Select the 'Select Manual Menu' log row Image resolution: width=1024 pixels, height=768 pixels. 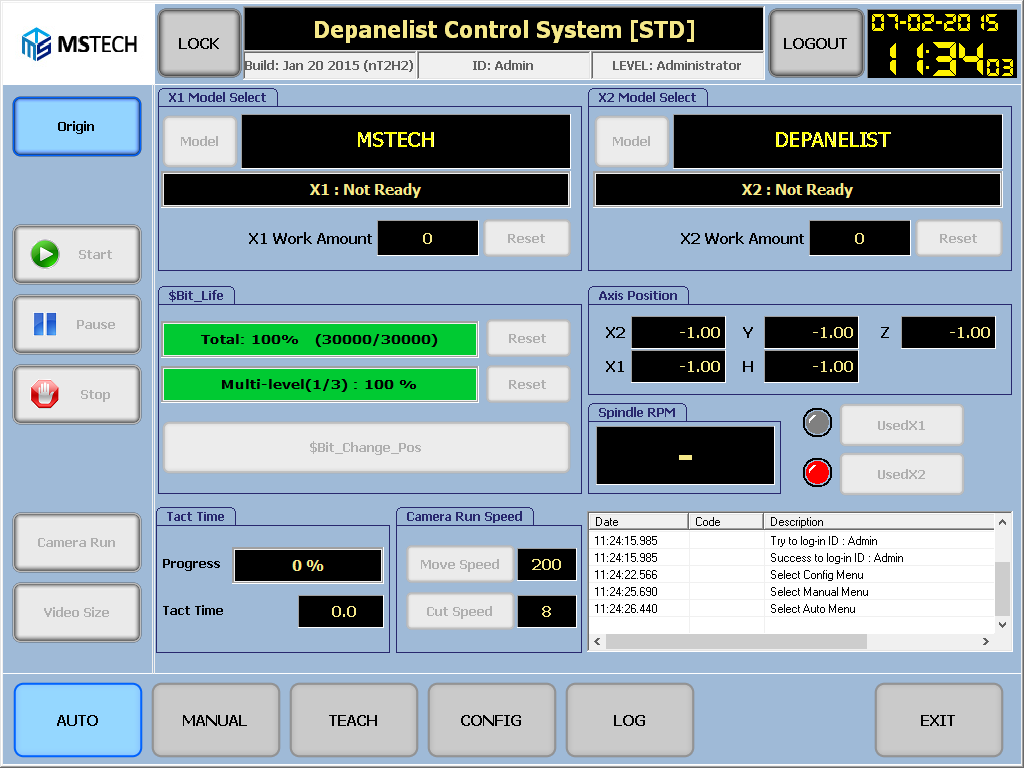coord(792,592)
